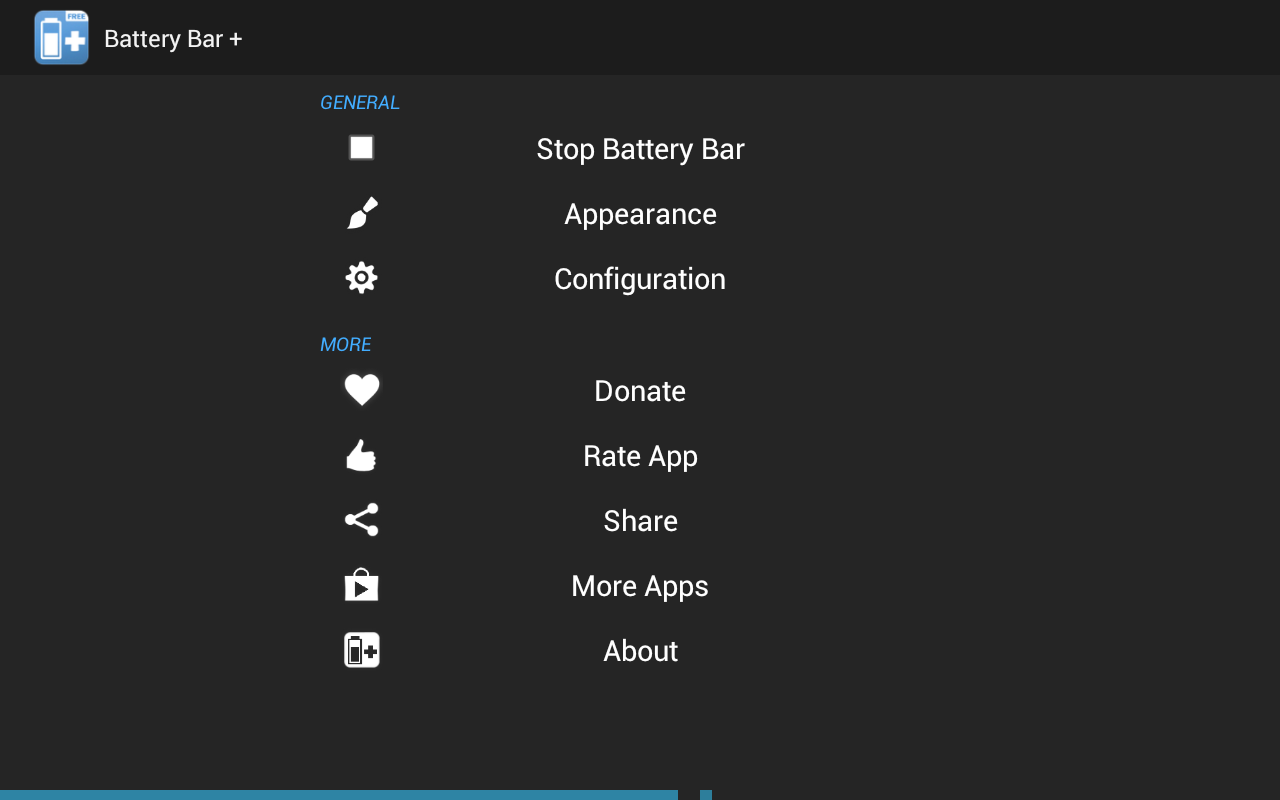
Task: Click the Battery Bar + app logo
Action: point(61,38)
